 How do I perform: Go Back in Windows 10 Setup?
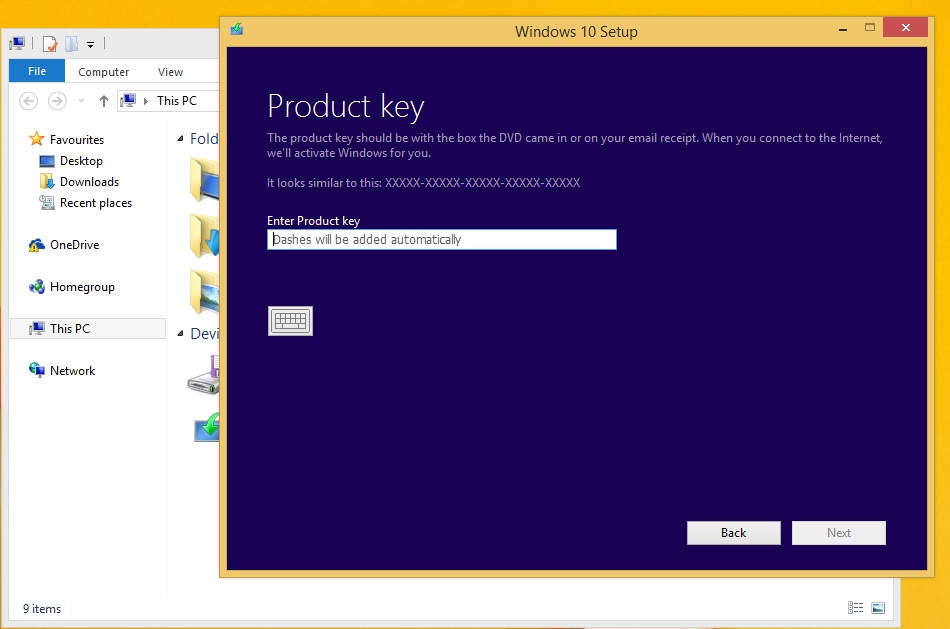click(x=734, y=533)
